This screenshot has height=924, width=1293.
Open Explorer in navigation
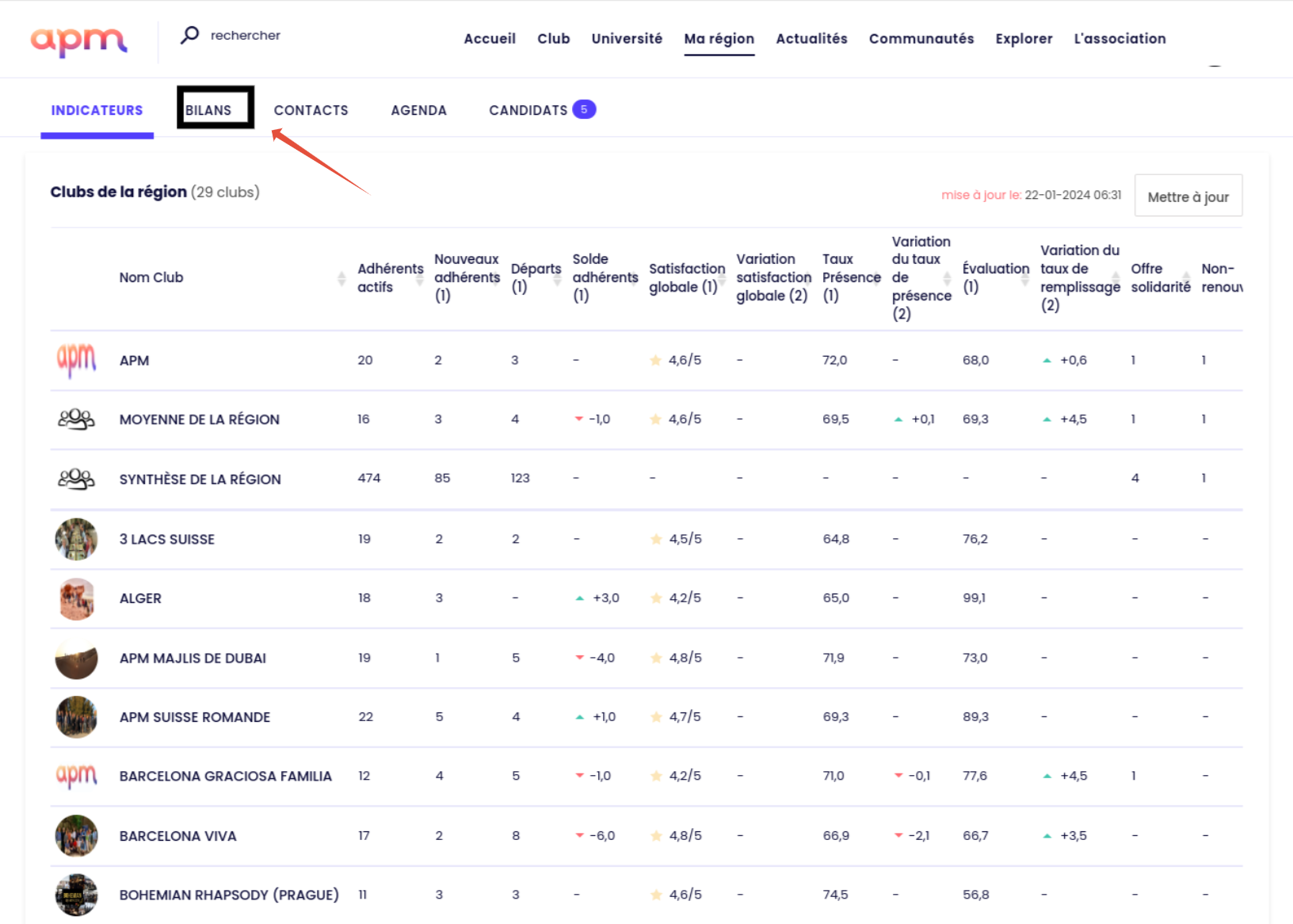1024,38
